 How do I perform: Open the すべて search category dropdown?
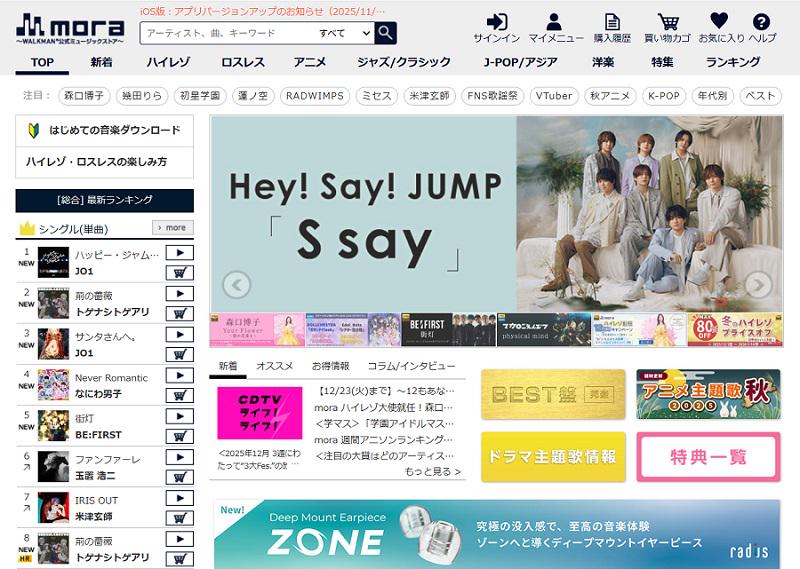click(x=343, y=33)
